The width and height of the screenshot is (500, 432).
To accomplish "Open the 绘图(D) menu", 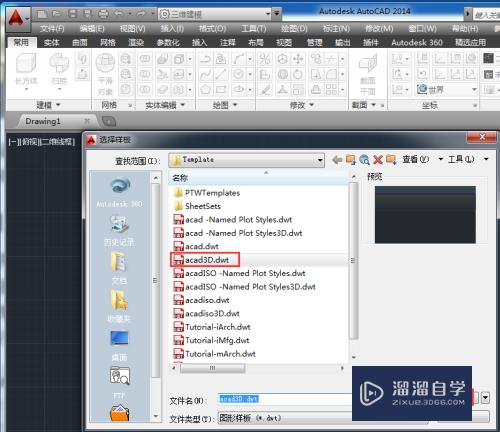I will click(294, 29).
